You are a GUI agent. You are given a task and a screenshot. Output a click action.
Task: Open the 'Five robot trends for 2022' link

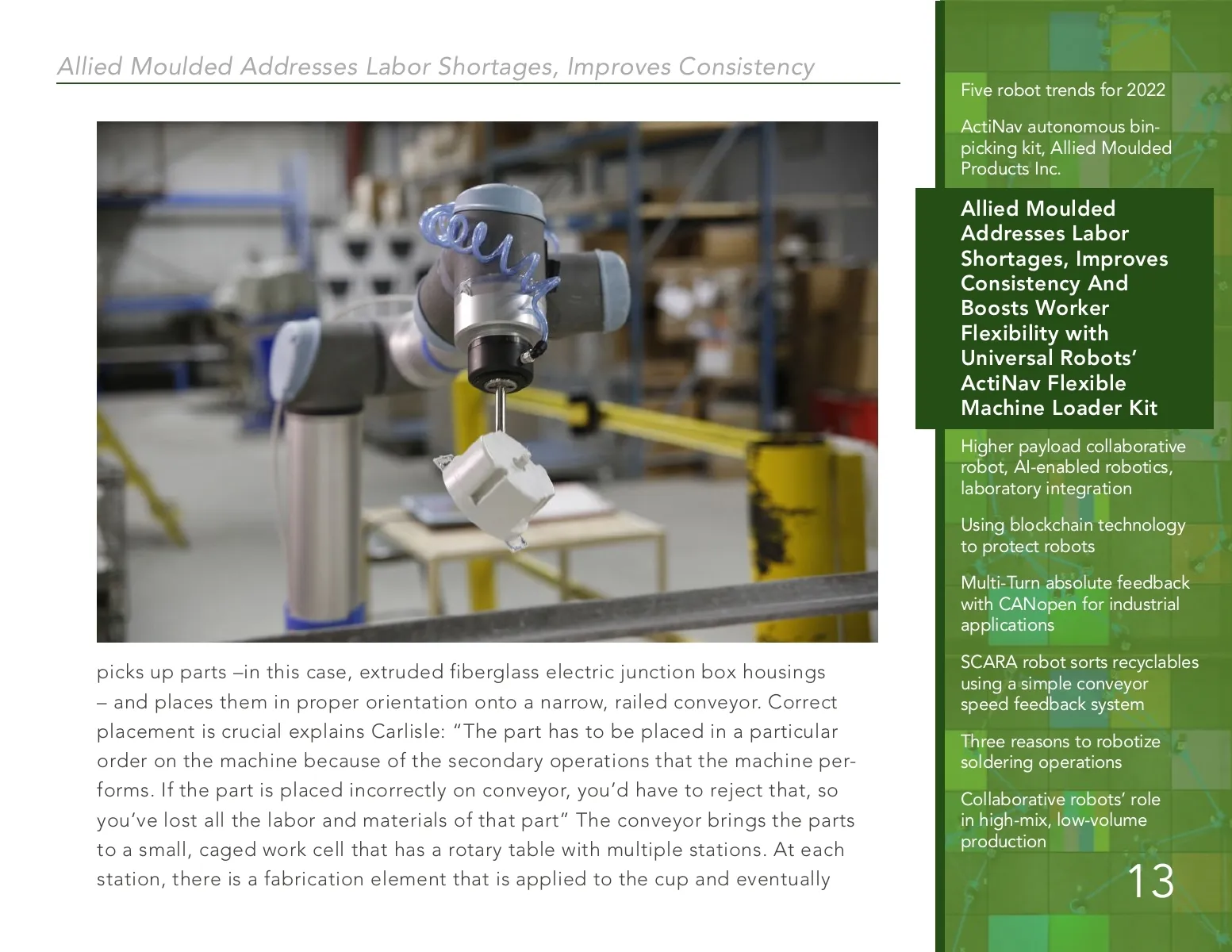tap(1062, 90)
